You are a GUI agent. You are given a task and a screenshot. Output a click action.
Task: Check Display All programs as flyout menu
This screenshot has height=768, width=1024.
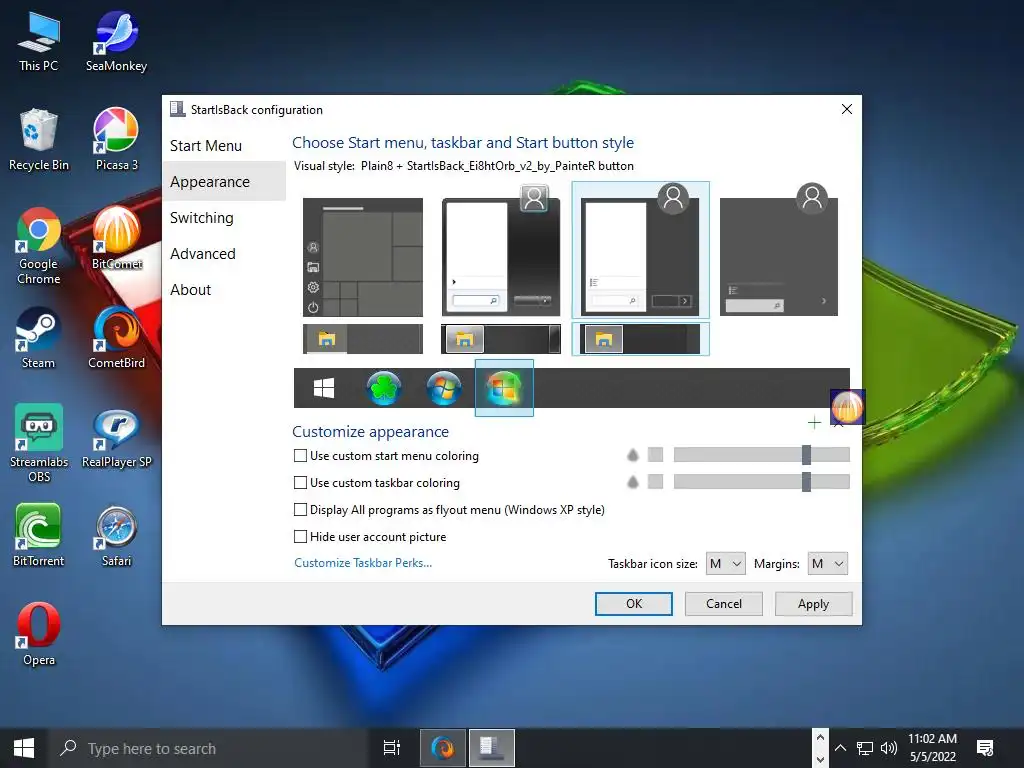click(449, 509)
